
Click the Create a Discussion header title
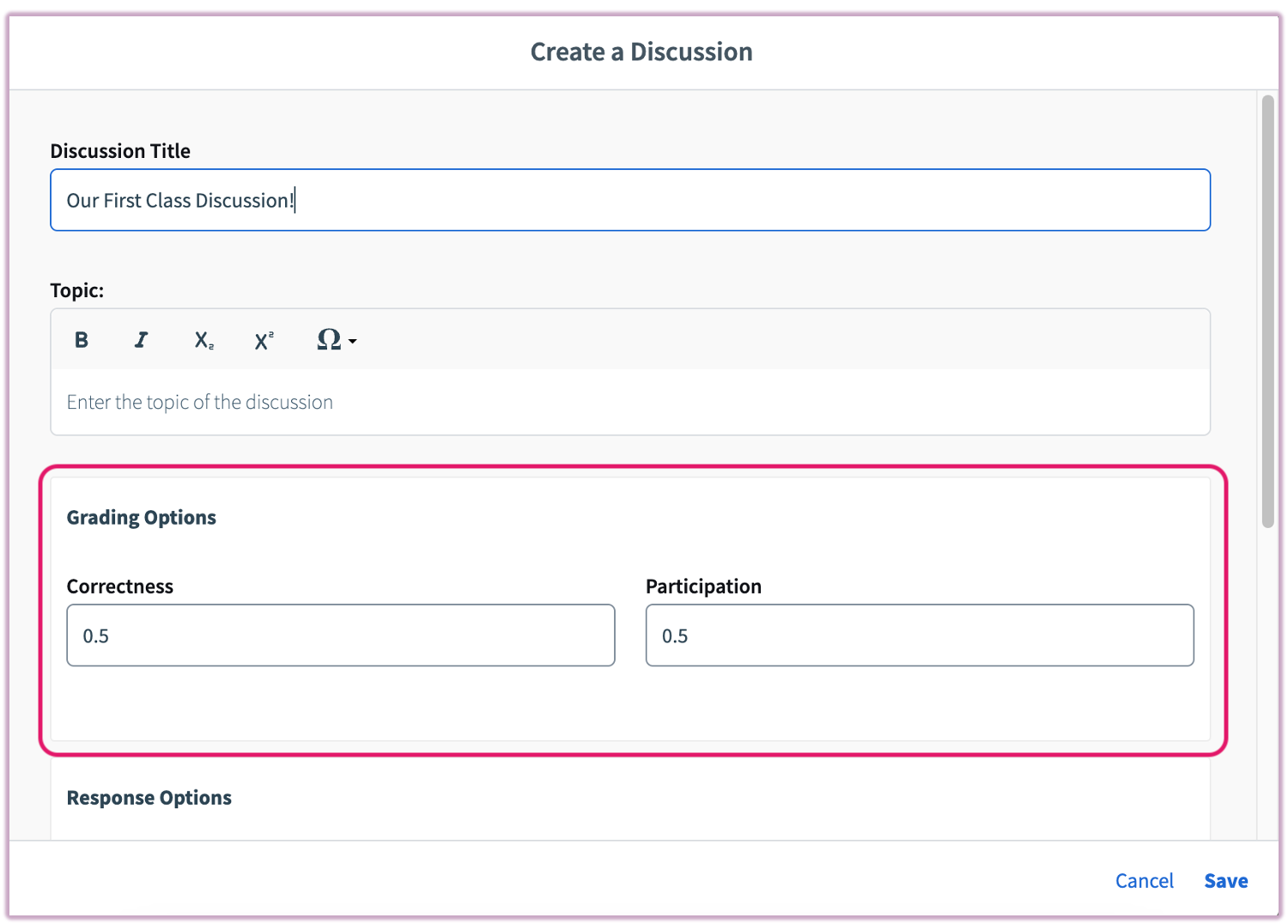tap(641, 52)
